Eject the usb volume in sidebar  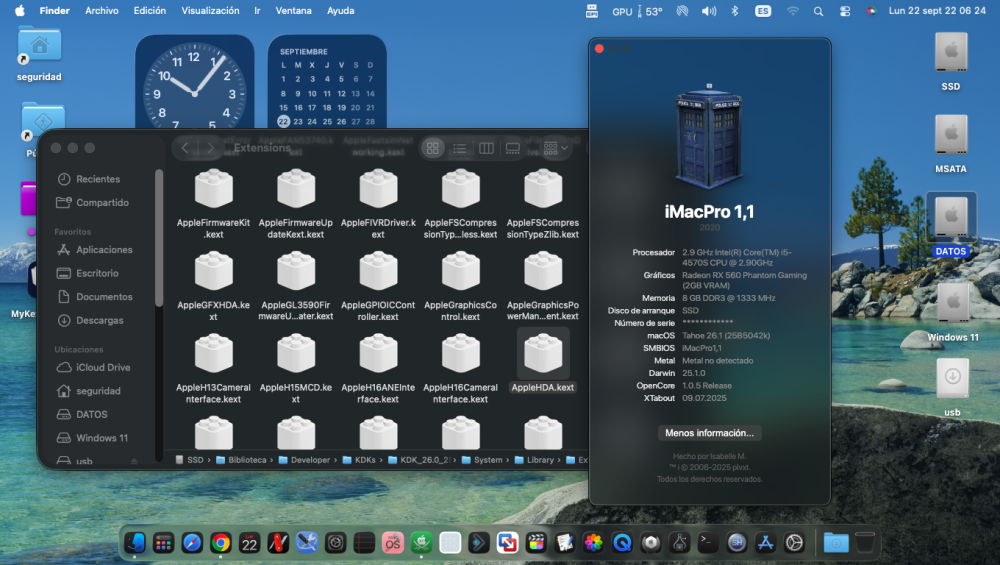pos(134,460)
